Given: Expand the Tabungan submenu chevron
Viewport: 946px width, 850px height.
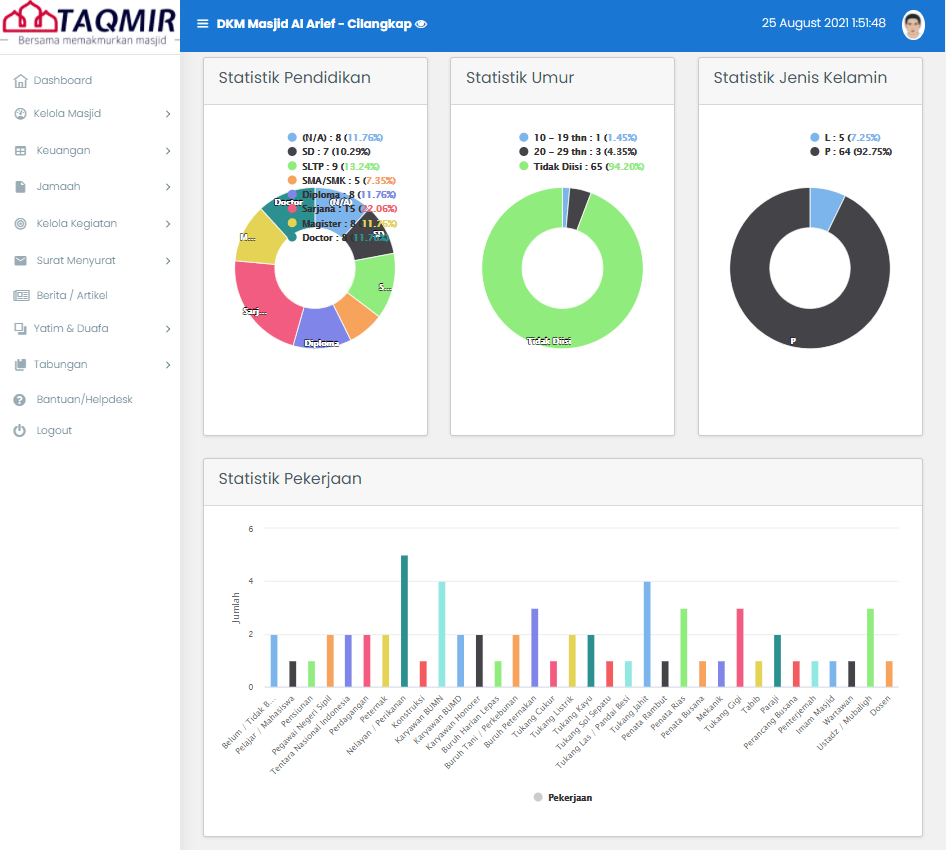Looking at the screenshot, I should (x=168, y=365).
